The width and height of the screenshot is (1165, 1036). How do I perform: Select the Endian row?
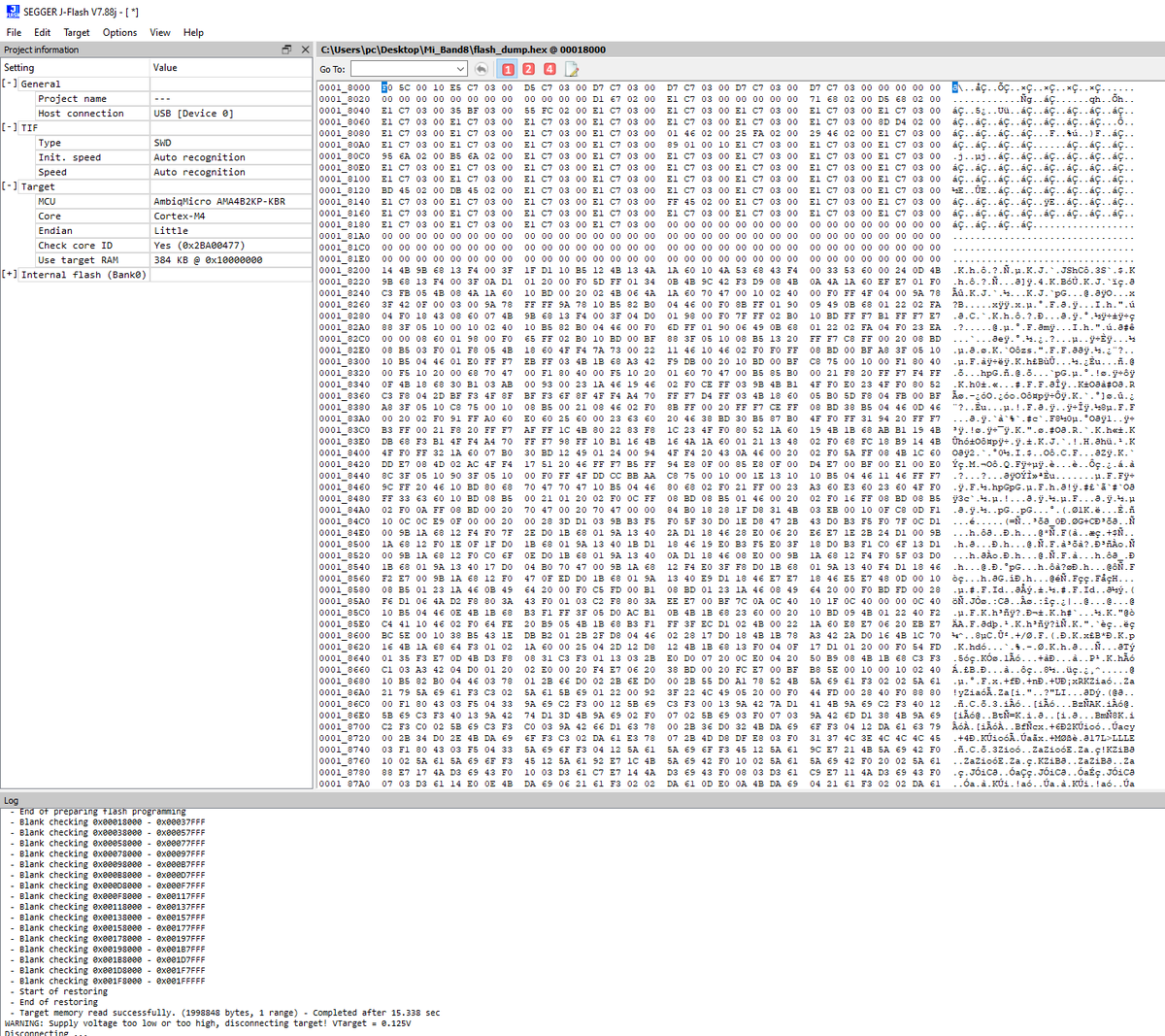155,231
